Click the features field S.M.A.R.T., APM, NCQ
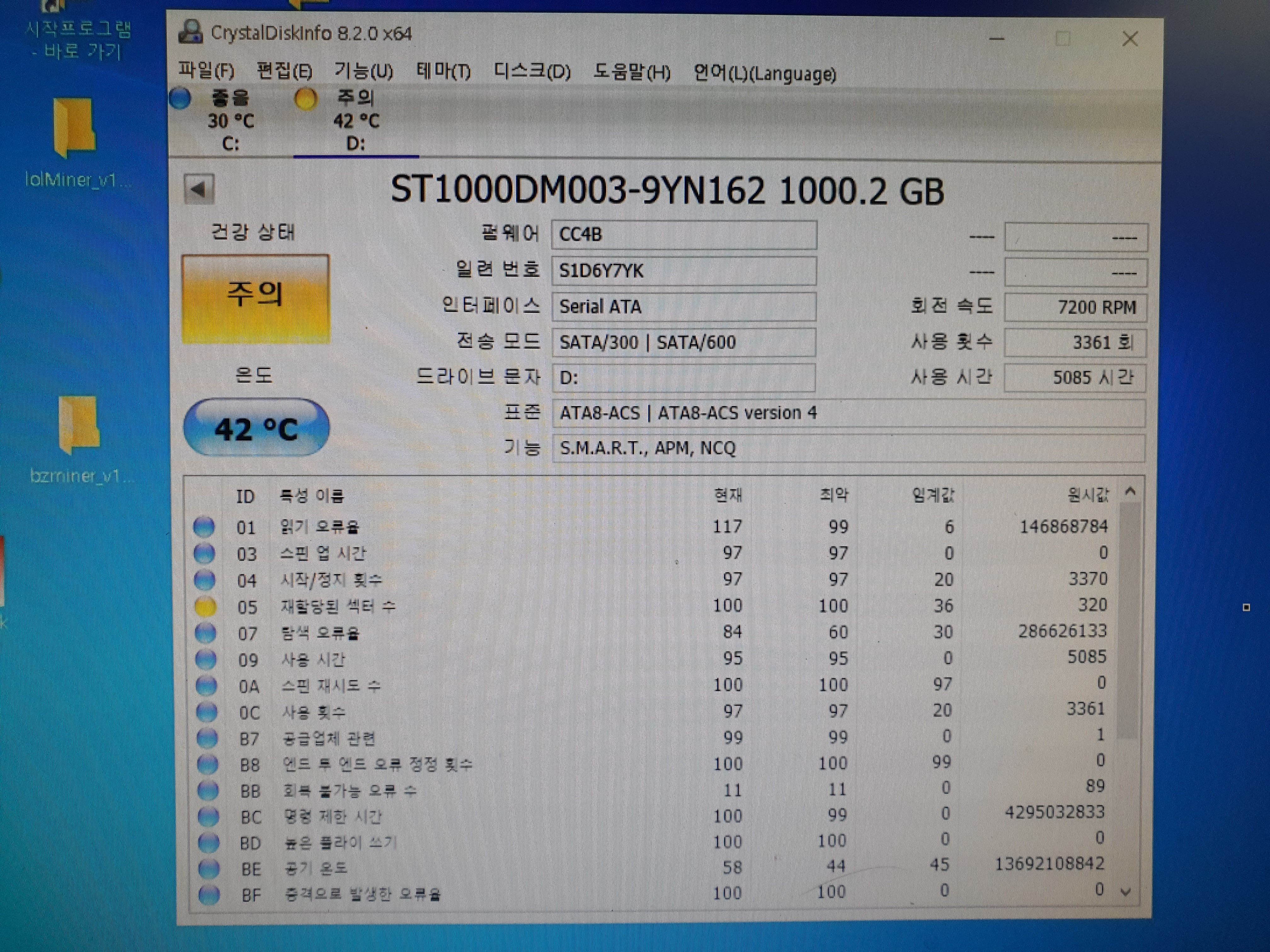Screen dimensions: 1270x952 [849, 448]
